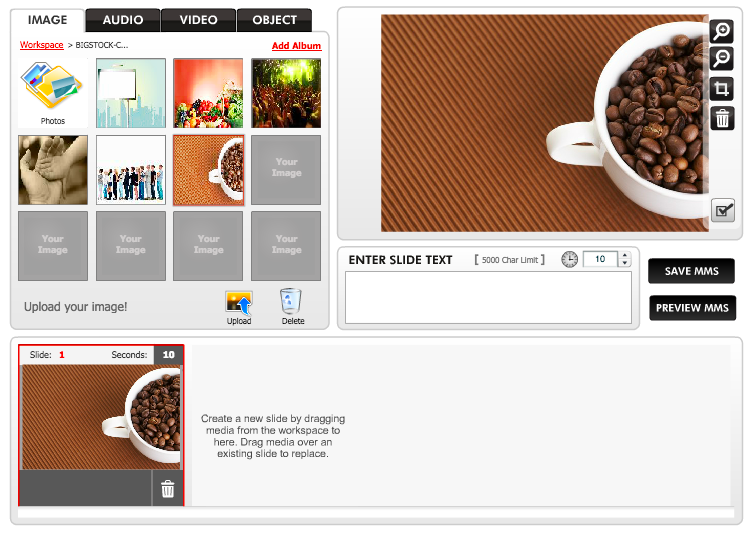Viewport: 752px width, 533px height.
Task: Select the concert crowd thumbnail
Action: [286, 93]
